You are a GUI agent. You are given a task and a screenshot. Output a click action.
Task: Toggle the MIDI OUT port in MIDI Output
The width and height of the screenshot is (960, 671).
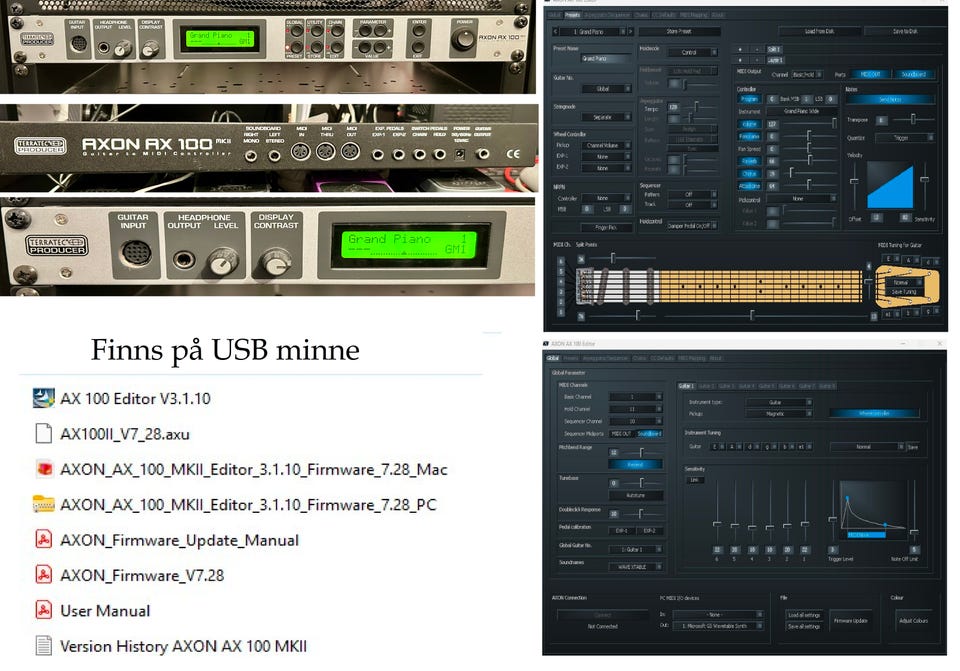870,75
